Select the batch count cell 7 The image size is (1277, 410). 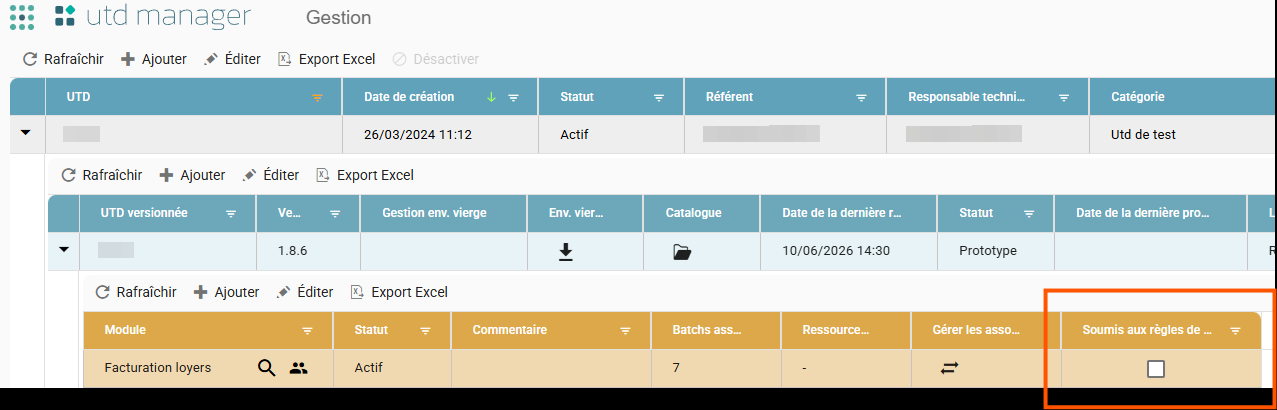(x=716, y=368)
